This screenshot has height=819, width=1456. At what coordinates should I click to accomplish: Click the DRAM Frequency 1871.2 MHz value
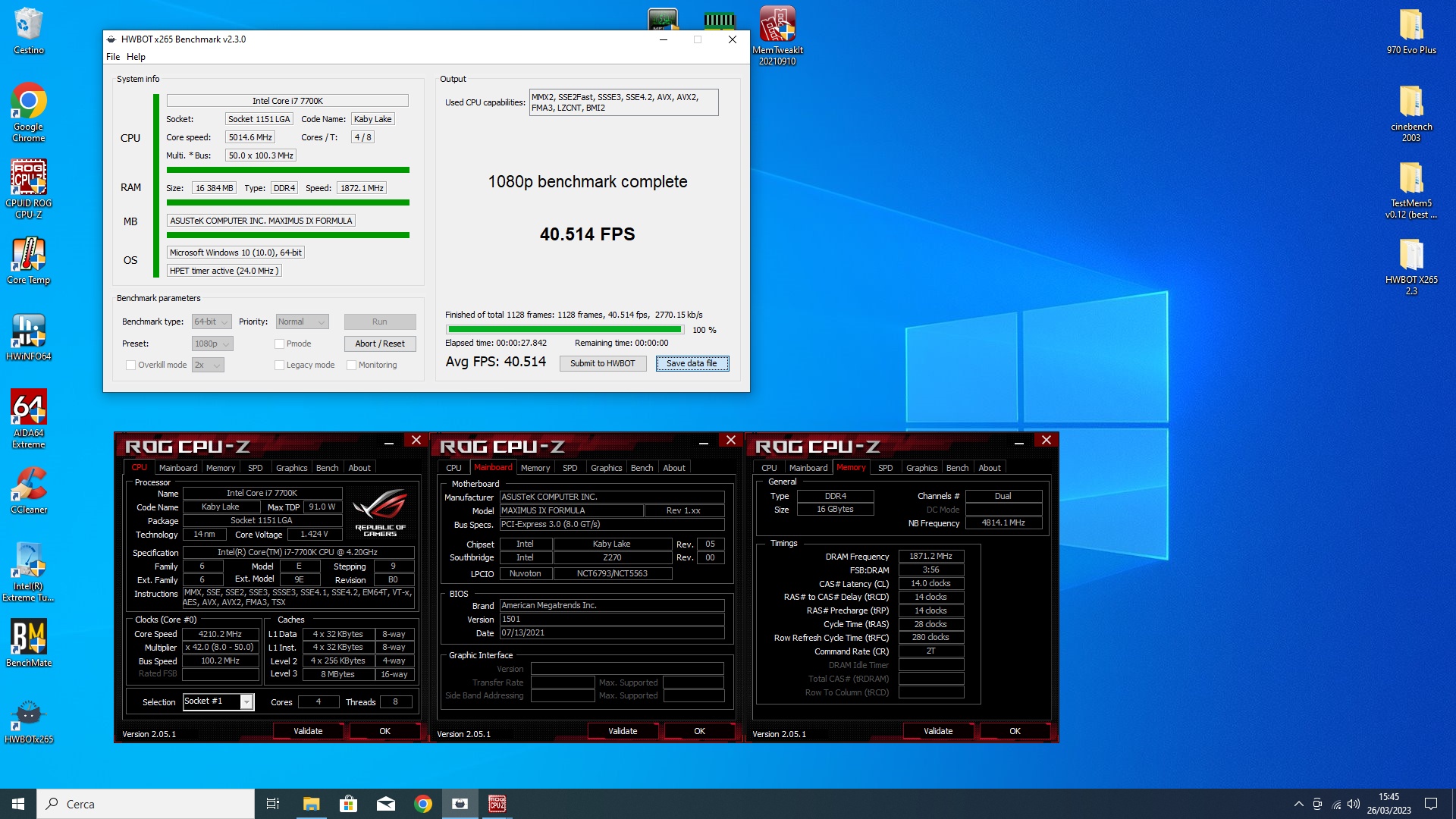pos(931,556)
